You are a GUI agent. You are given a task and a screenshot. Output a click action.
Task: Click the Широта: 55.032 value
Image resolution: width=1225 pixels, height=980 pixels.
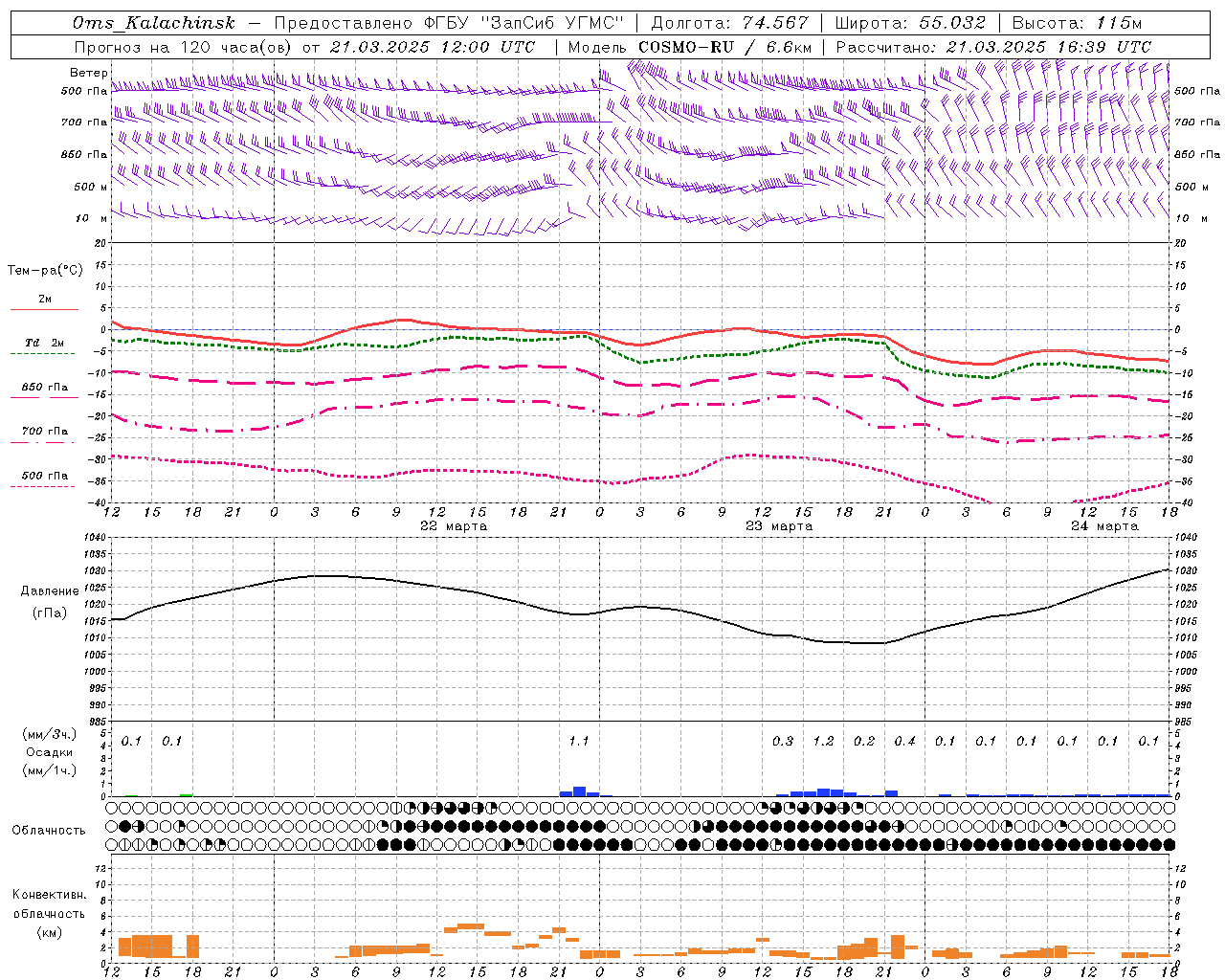(910, 24)
